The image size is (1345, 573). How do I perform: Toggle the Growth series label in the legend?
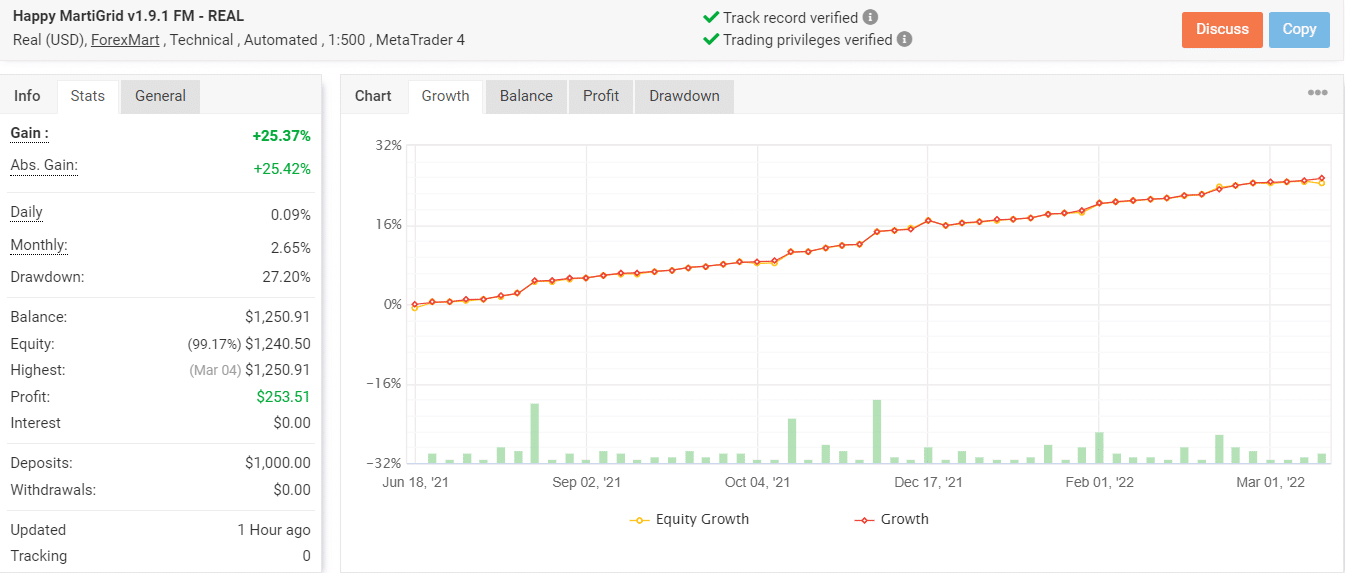click(x=905, y=519)
